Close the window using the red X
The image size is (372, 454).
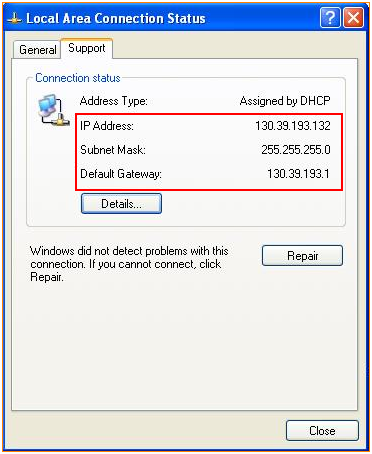353,18
